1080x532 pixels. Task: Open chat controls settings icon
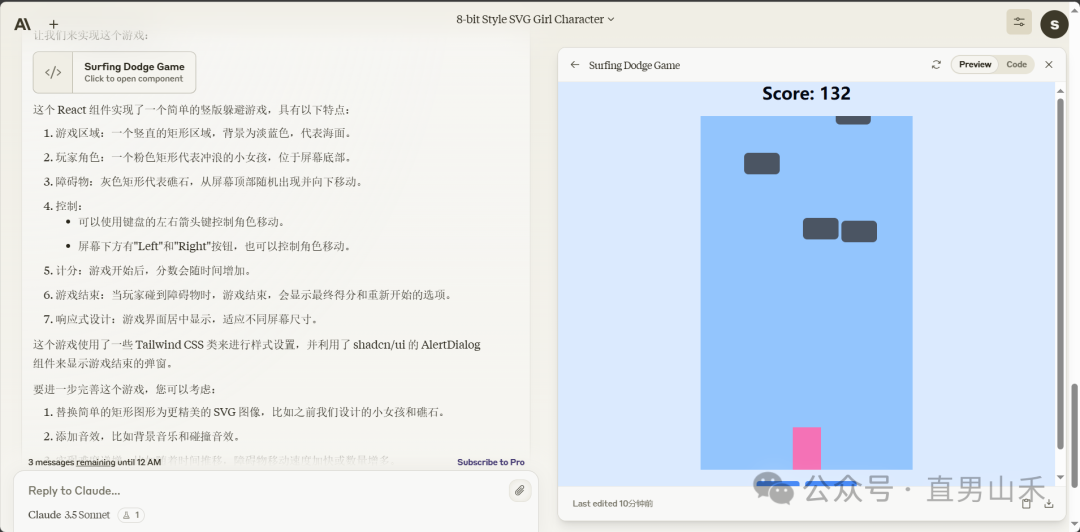[1019, 23]
